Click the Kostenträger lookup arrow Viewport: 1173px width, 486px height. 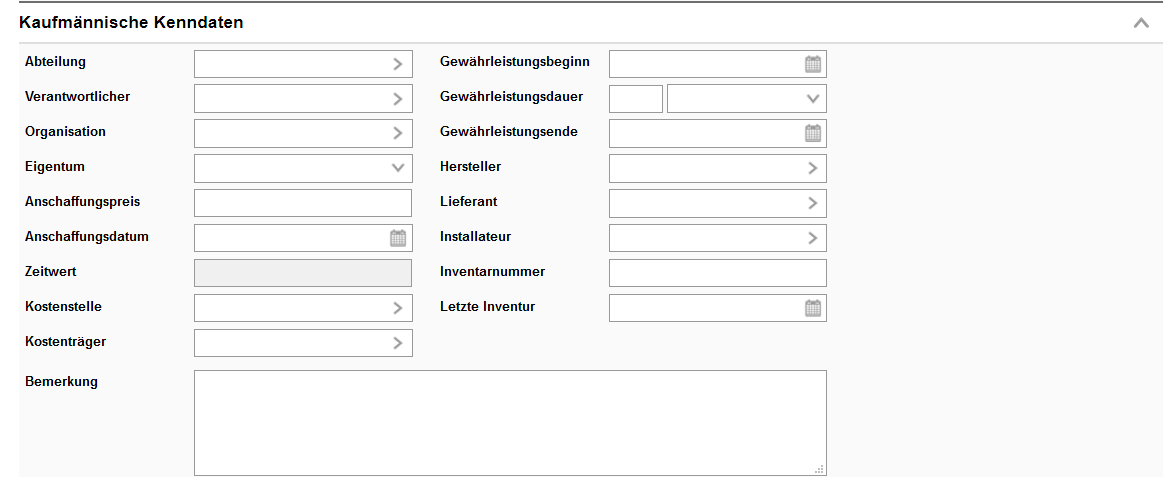(398, 343)
